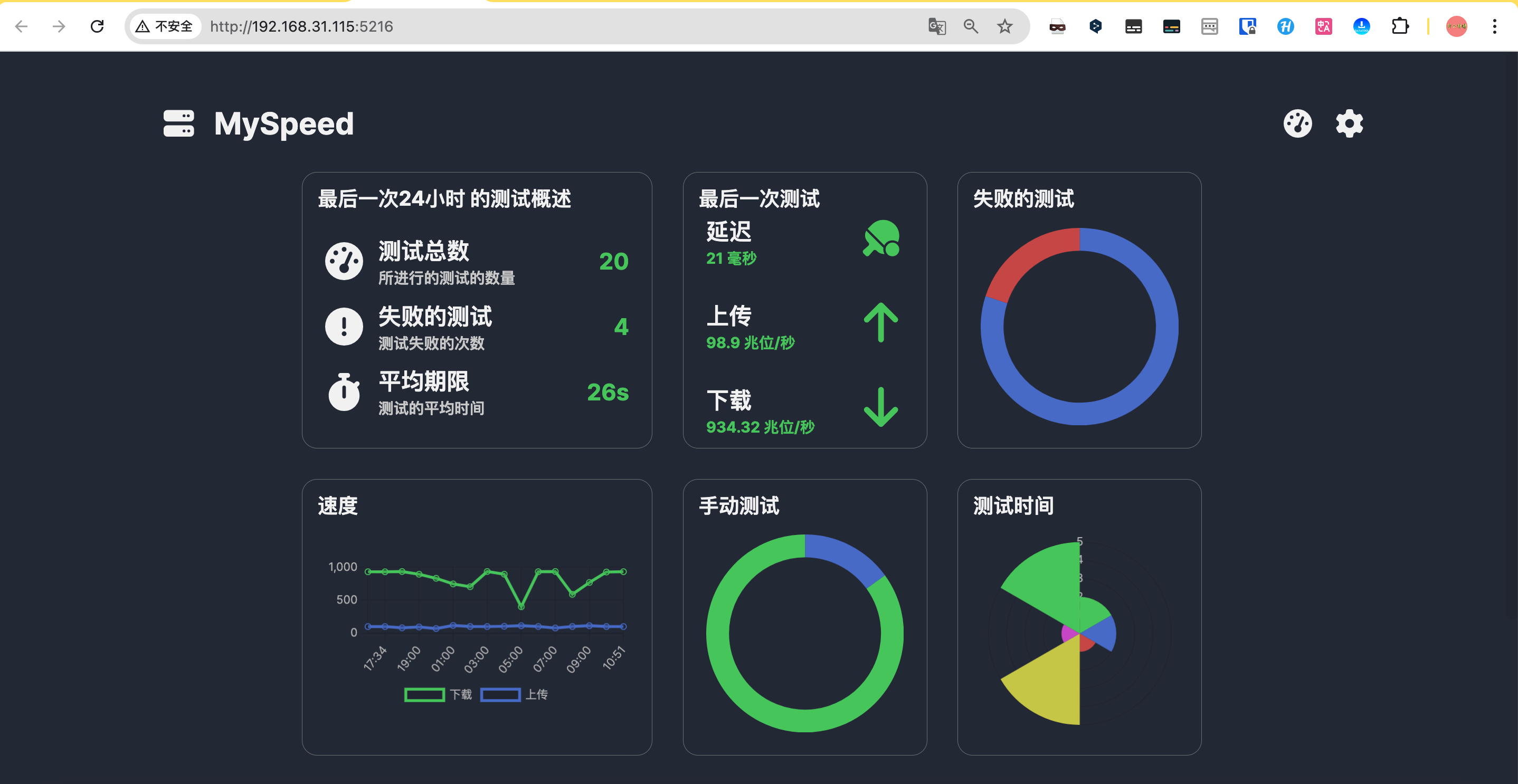The height and width of the screenshot is (784, 1518).
Task: Open MySpeed settings via the gear icon
Action: click(1349, 123)
